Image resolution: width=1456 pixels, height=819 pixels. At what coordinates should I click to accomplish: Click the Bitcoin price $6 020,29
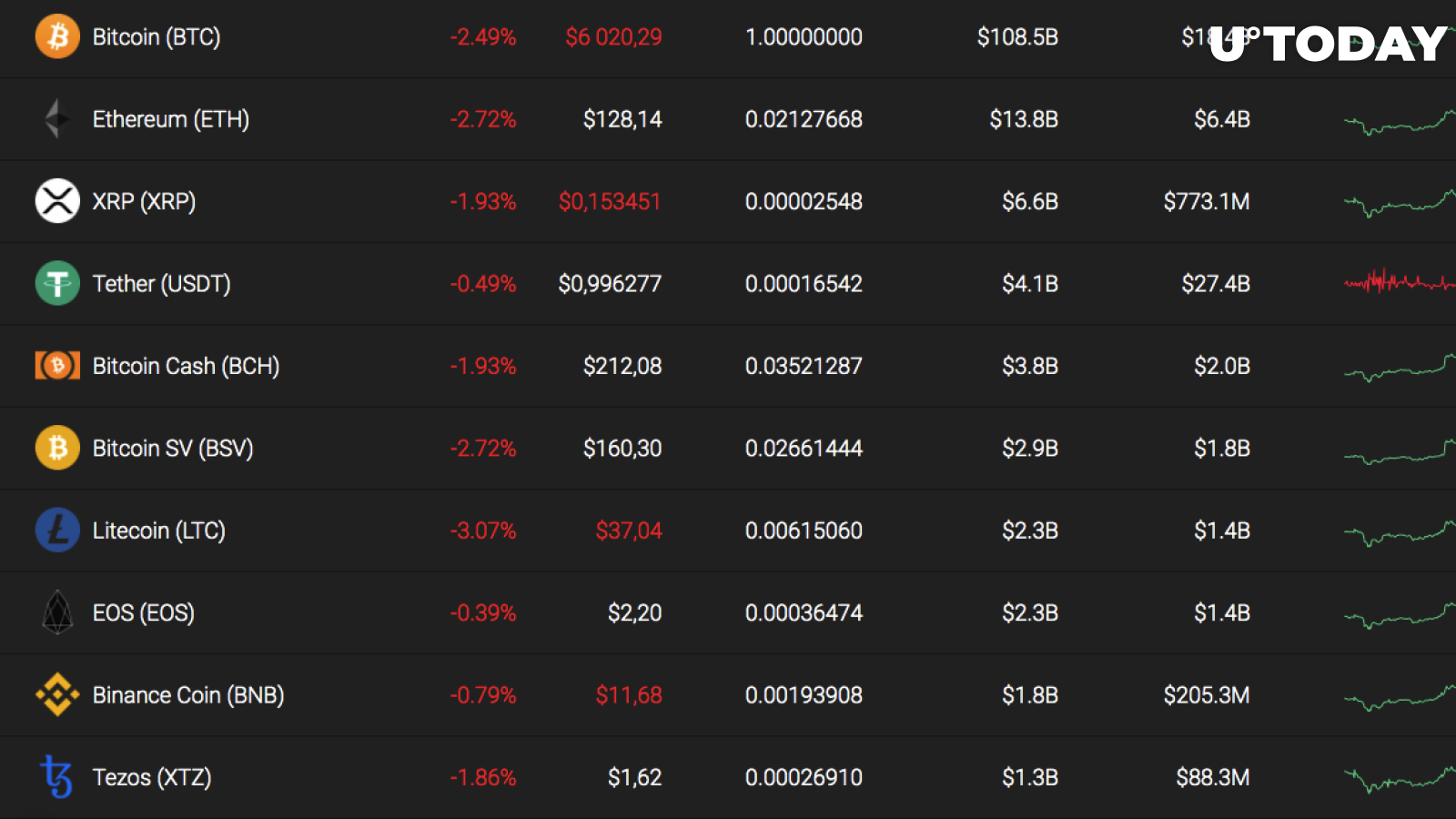point(614,37)
